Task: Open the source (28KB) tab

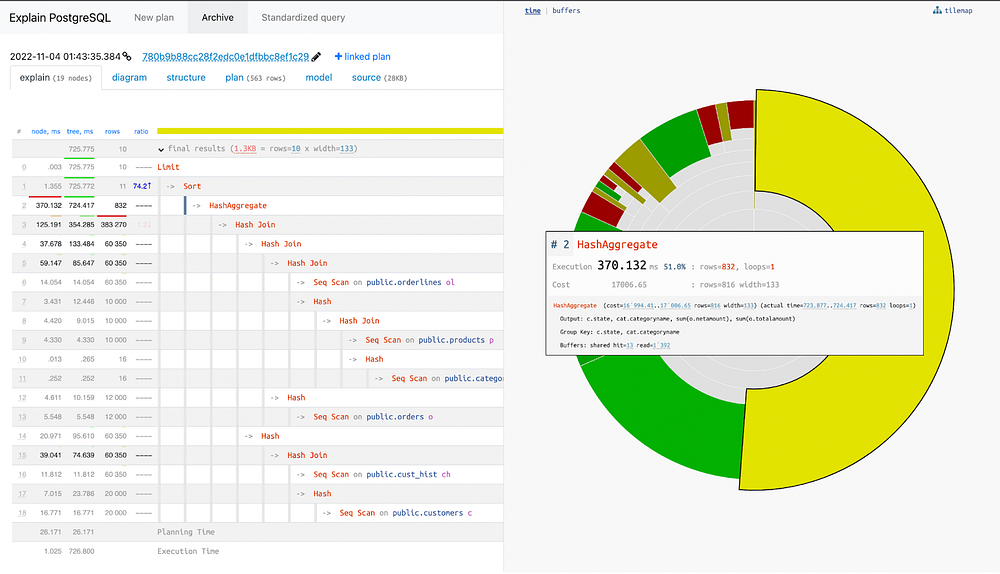Action: click(379, 78)
